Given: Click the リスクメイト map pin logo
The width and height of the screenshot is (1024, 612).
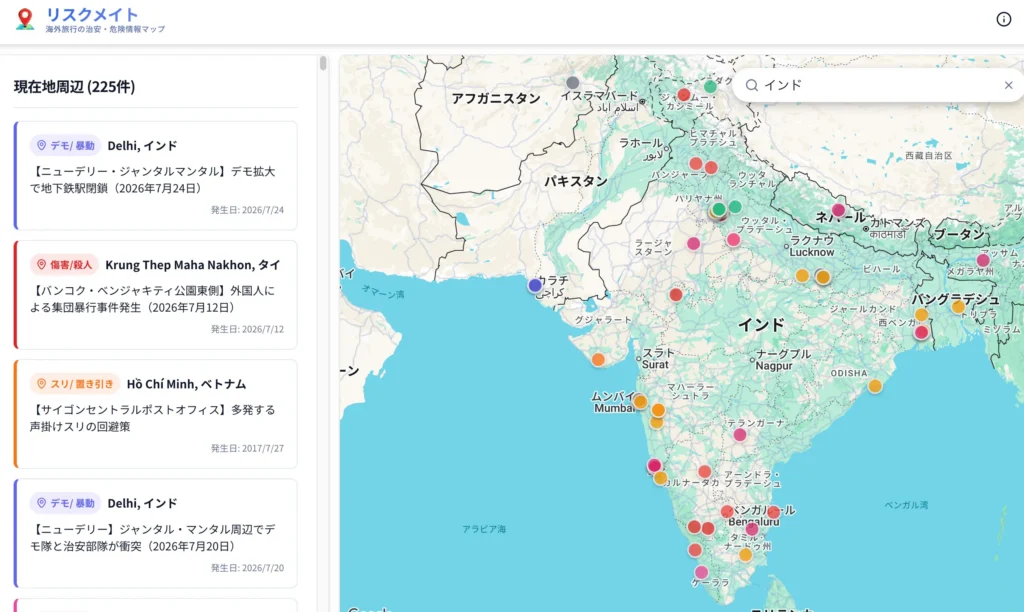Looking at the screenshot, I should tap(25, 19).
